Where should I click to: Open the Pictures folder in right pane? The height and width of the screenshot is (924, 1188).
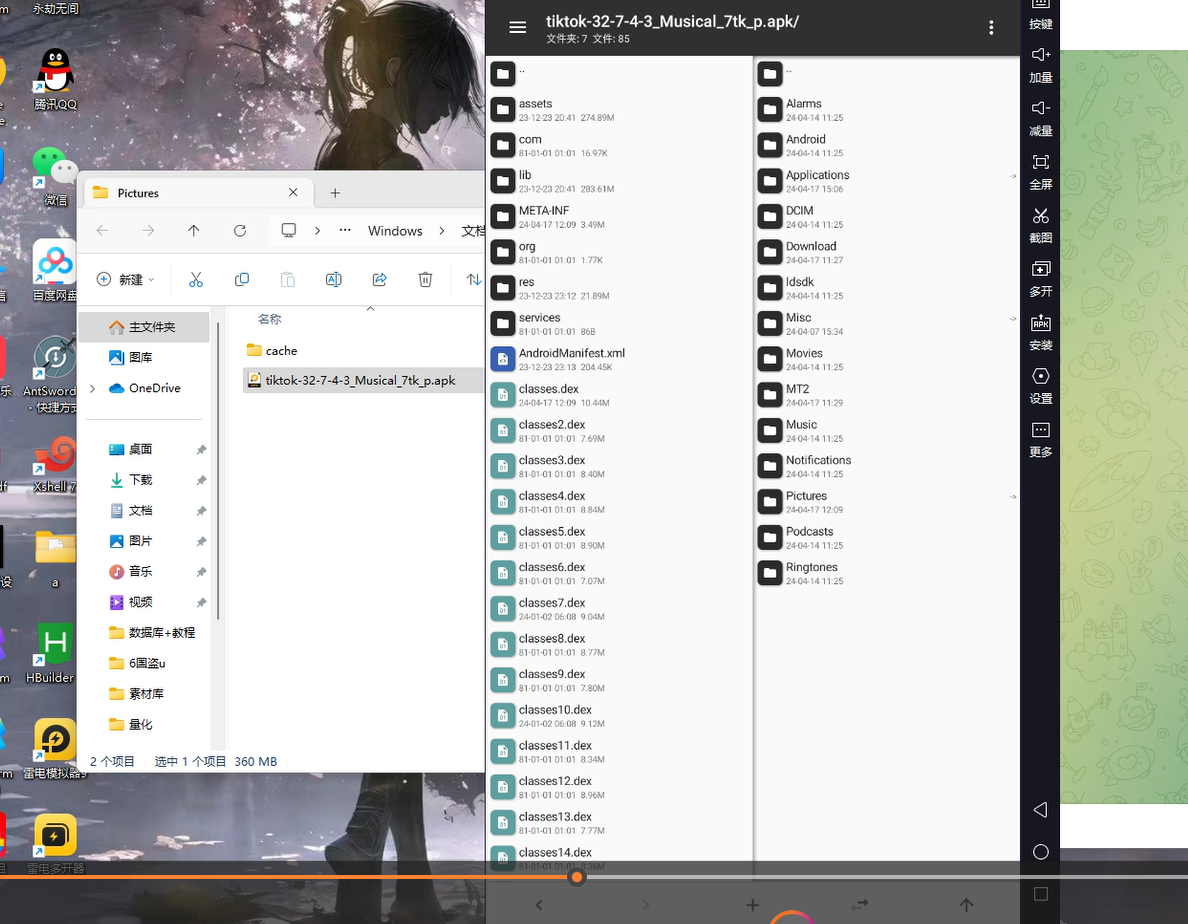887,501
